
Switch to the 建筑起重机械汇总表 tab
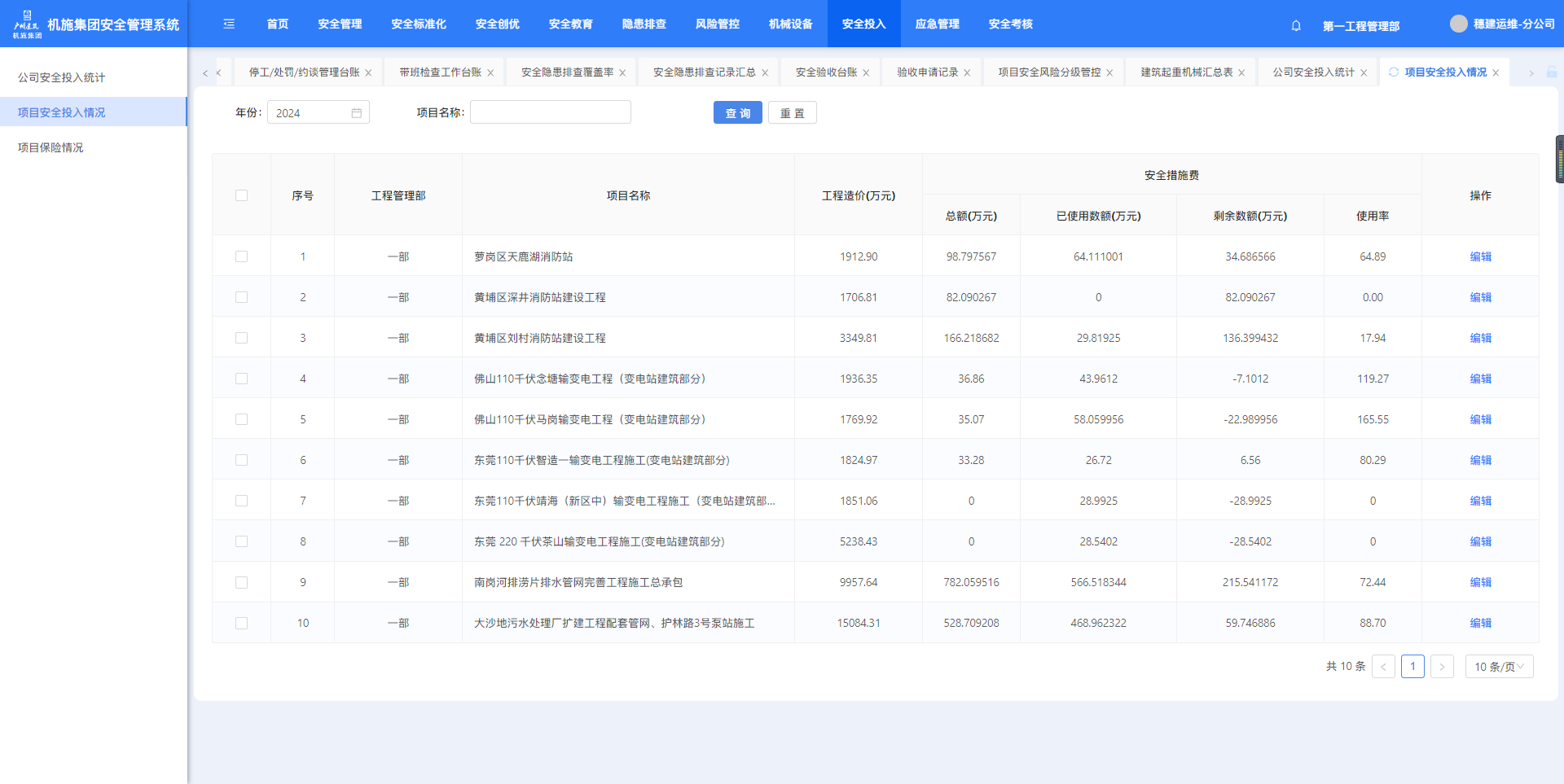coord(1186,72)
